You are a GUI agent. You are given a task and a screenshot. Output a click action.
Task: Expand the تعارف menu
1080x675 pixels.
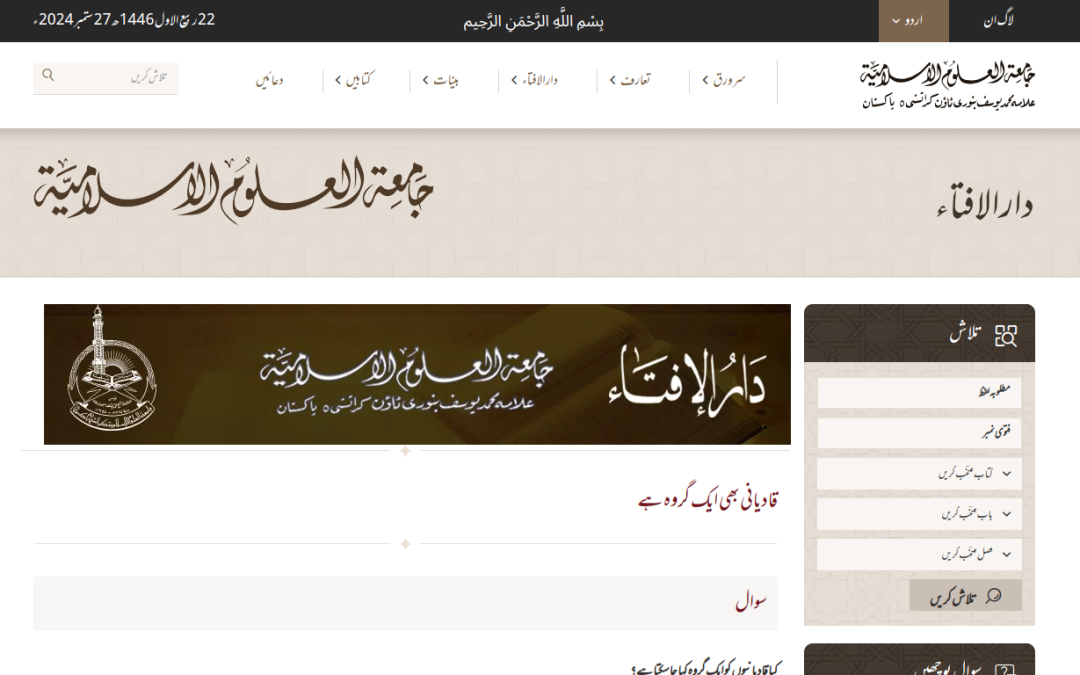630,80
